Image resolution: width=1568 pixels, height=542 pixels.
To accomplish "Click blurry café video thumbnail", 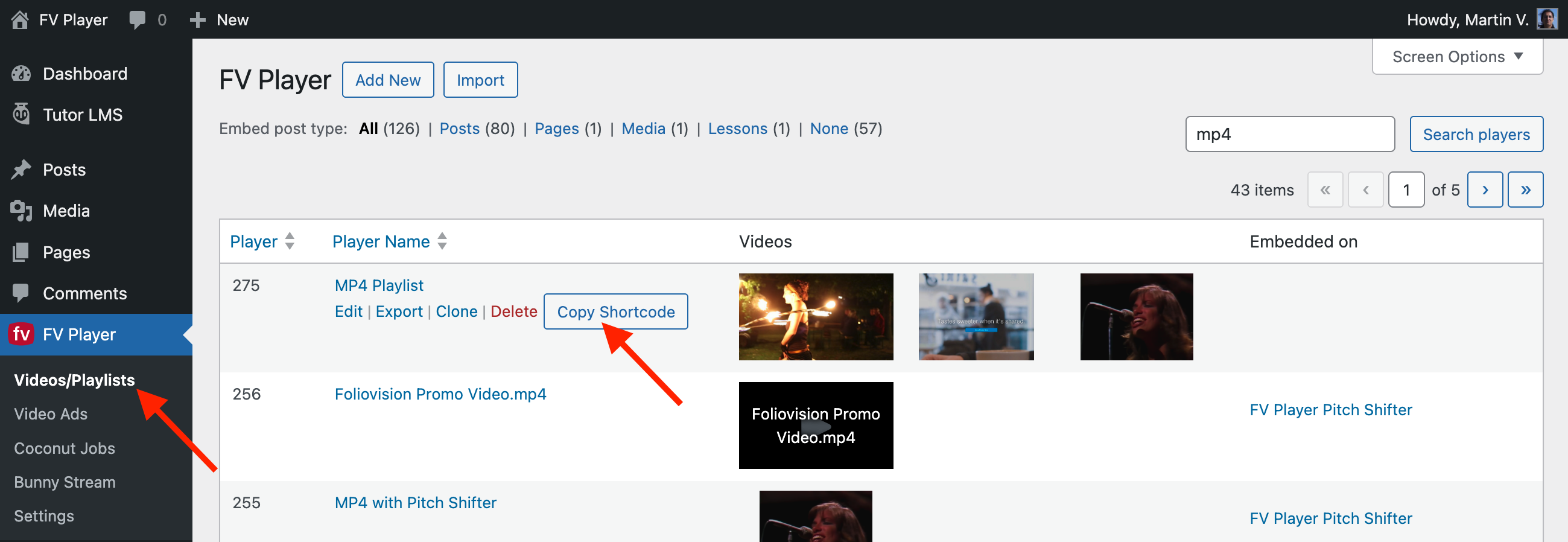I will [976, 317].
